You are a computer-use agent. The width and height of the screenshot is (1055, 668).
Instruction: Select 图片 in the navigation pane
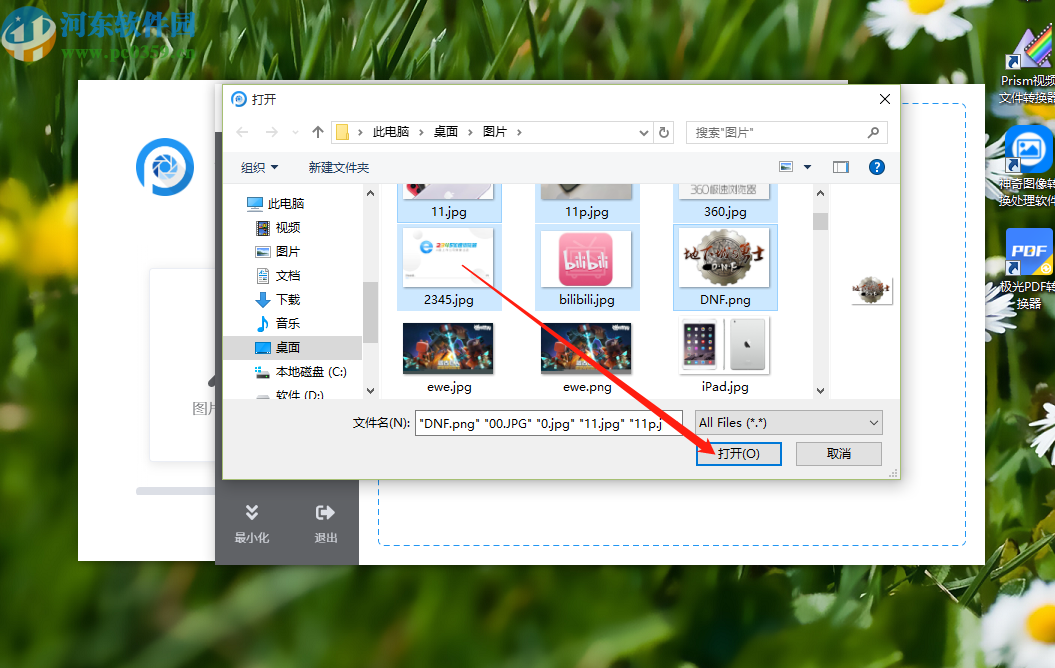pyautogui.click(x=278, y=252)
